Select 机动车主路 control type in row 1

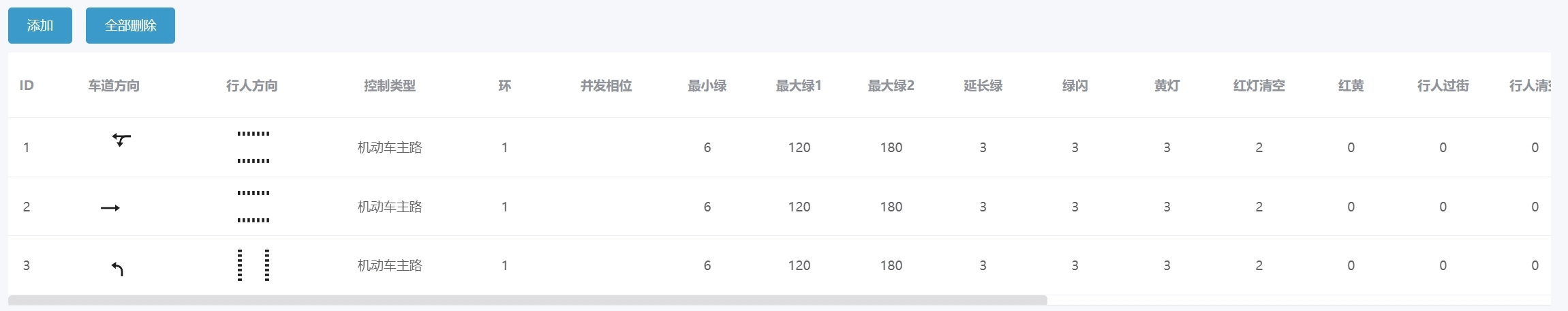(390, 147)
